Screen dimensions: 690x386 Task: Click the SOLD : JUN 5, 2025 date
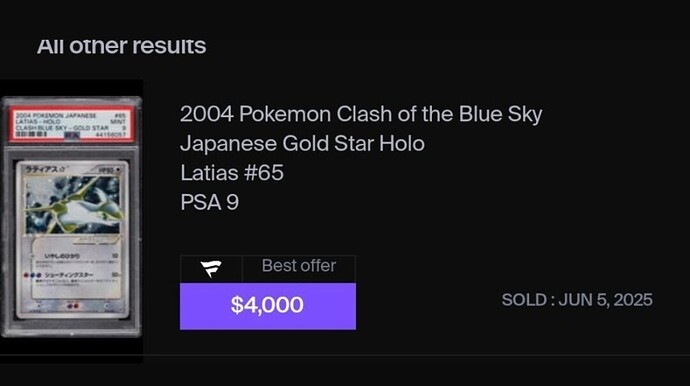pos(577,300)
